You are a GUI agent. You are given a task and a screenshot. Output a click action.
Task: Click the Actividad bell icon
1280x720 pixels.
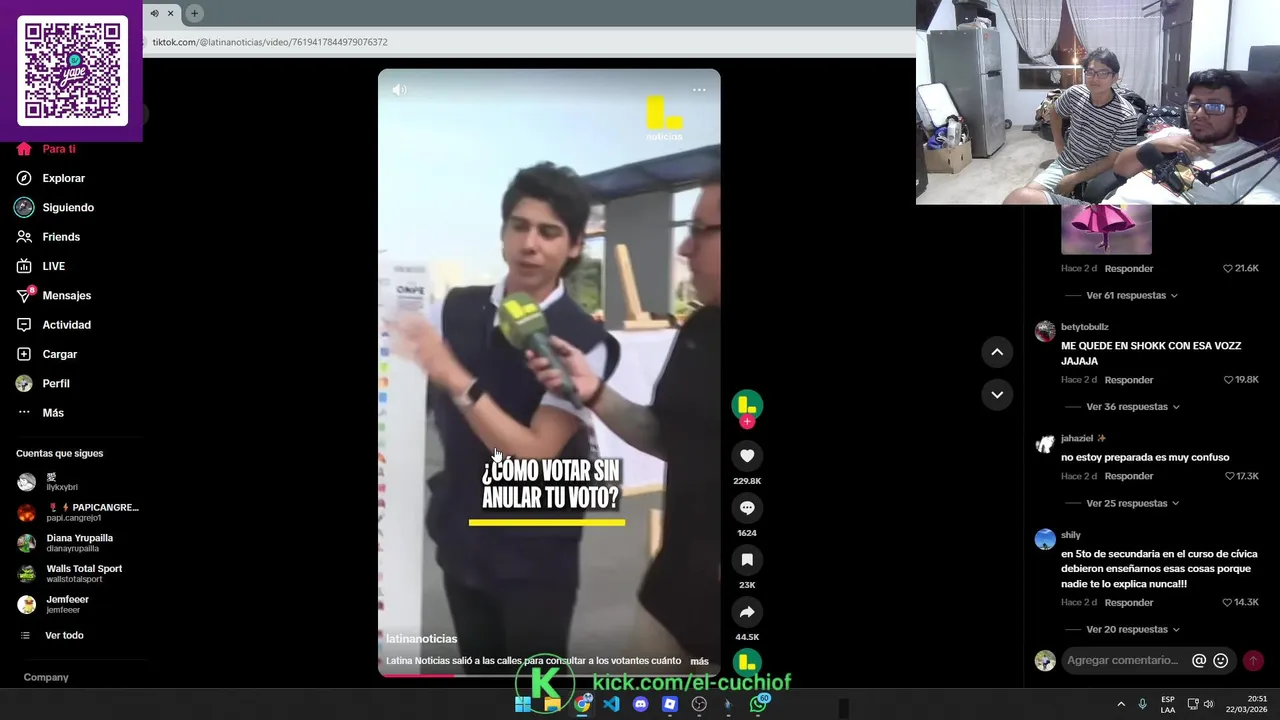tap(24, 325)
